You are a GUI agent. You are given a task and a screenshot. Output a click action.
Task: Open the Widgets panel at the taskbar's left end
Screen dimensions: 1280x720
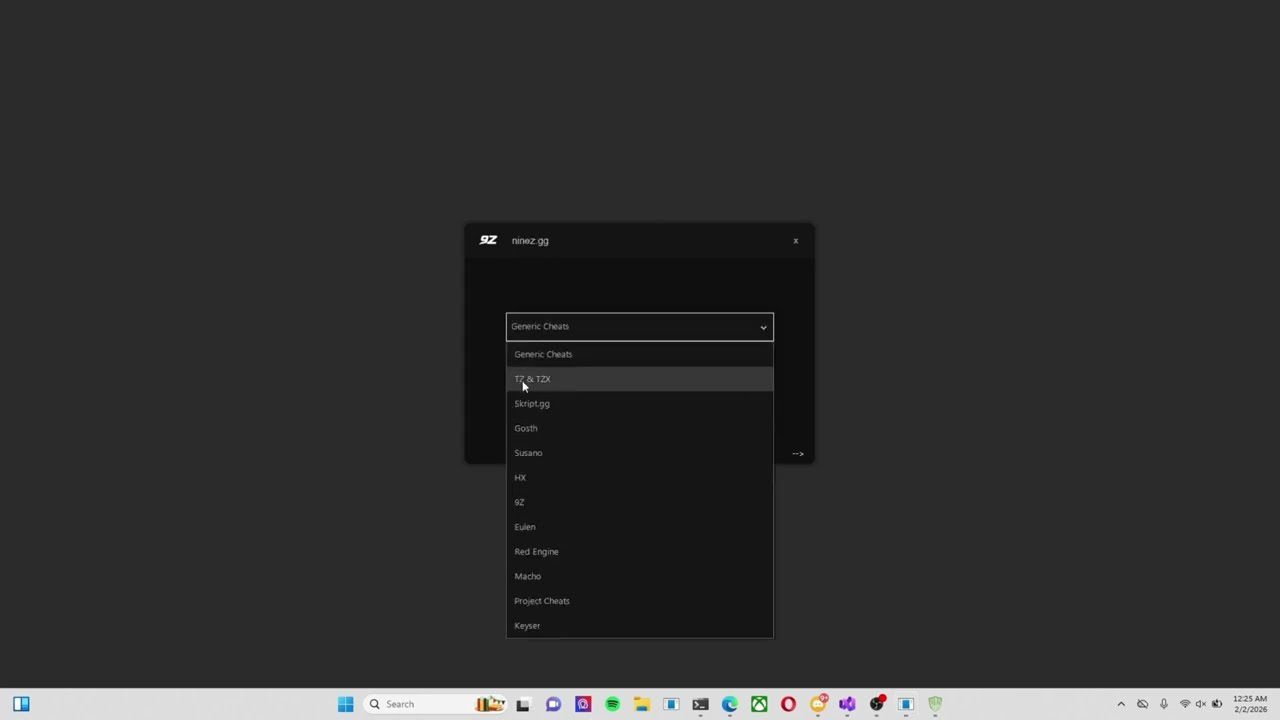21,704
